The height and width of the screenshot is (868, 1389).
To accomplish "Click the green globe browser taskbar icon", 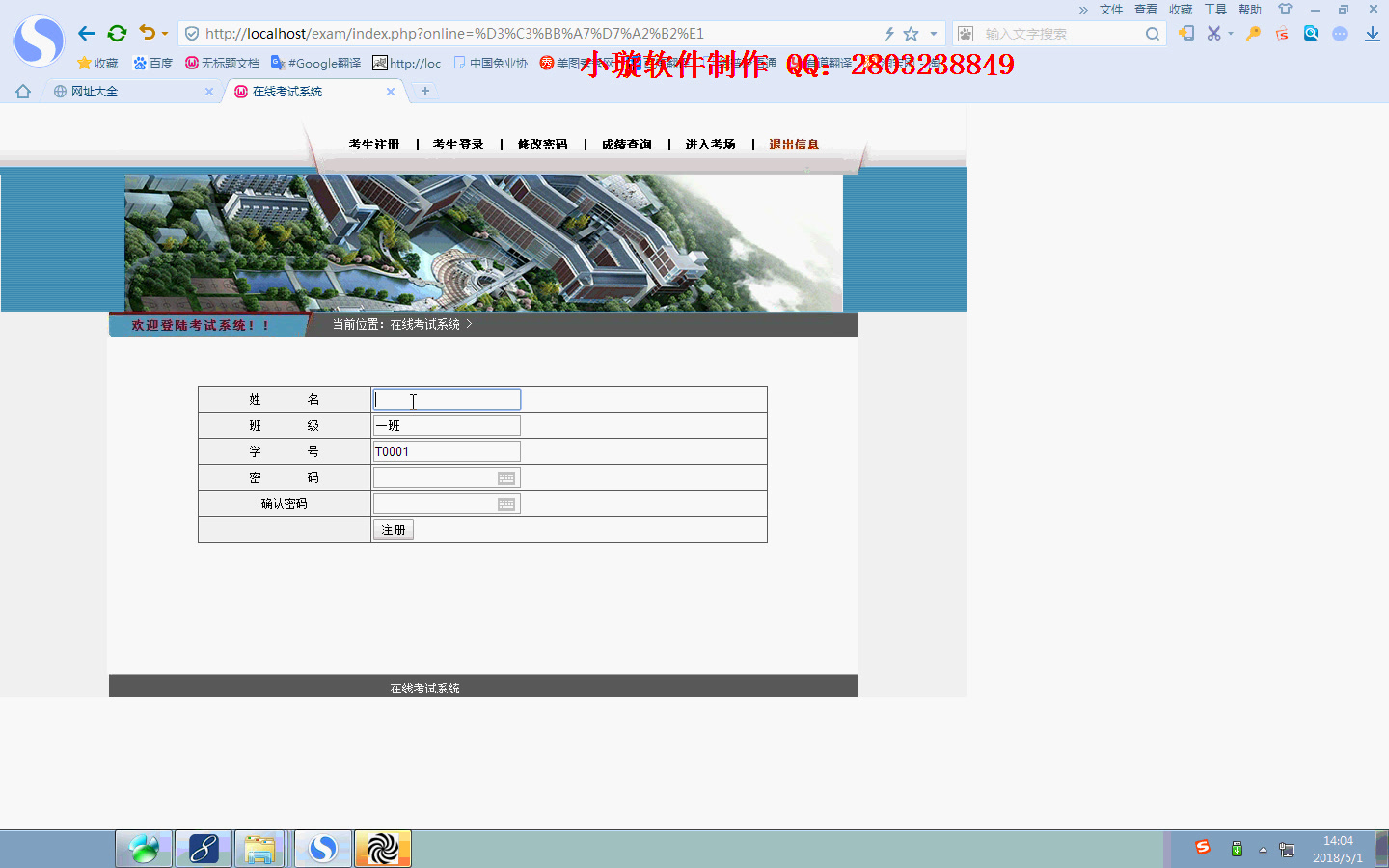I will (144, 849).
